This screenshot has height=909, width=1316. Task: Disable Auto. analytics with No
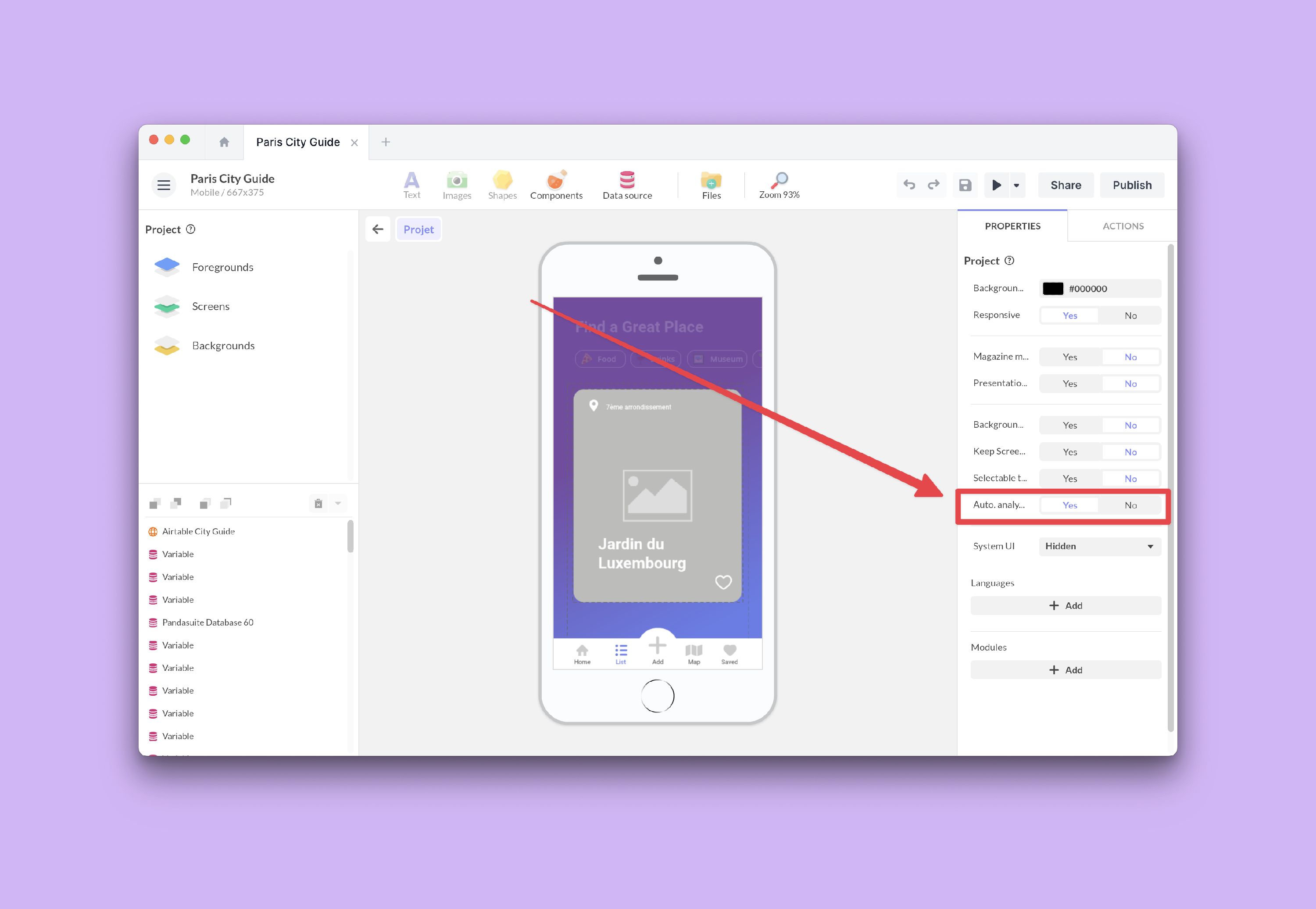click(x=1130, y=505)
